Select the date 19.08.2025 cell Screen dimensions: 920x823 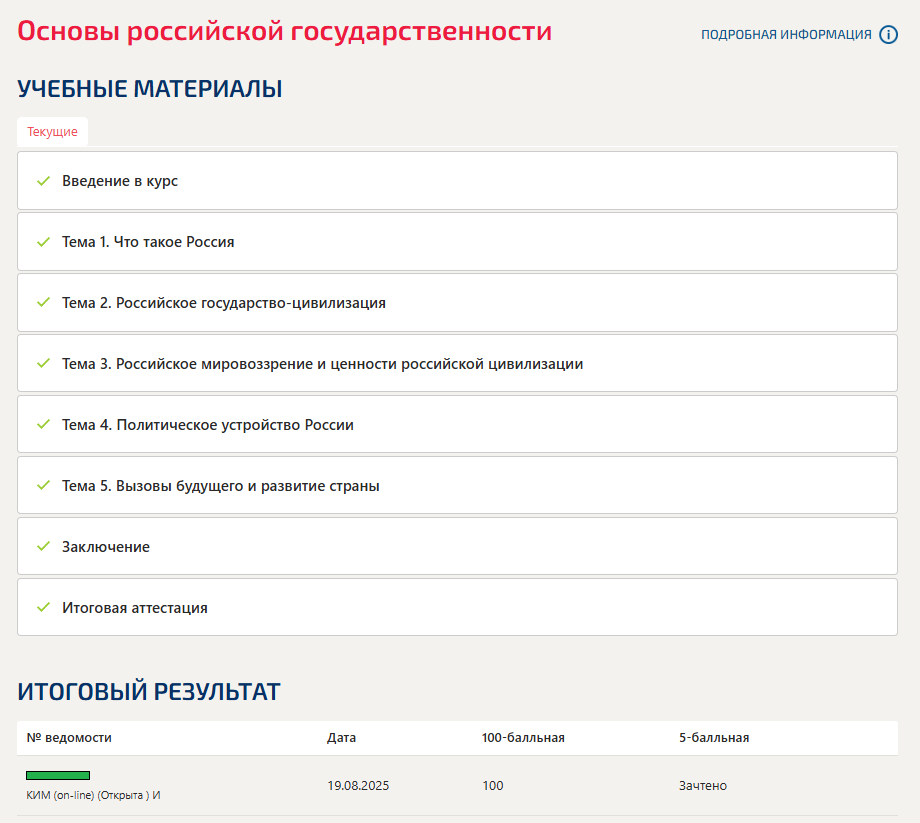pos(358,786)
